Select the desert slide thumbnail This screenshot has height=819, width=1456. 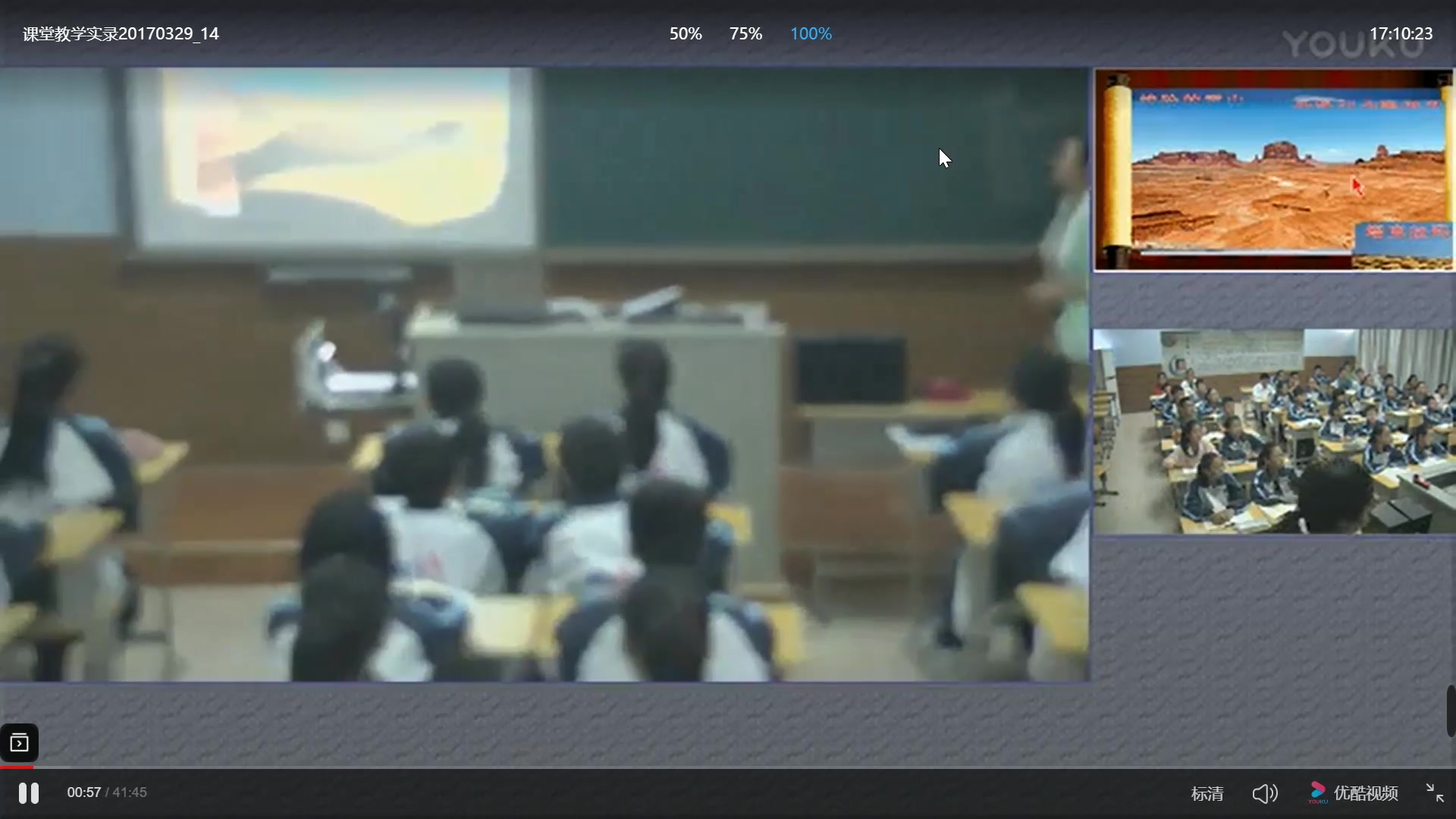click(1273, 170)
